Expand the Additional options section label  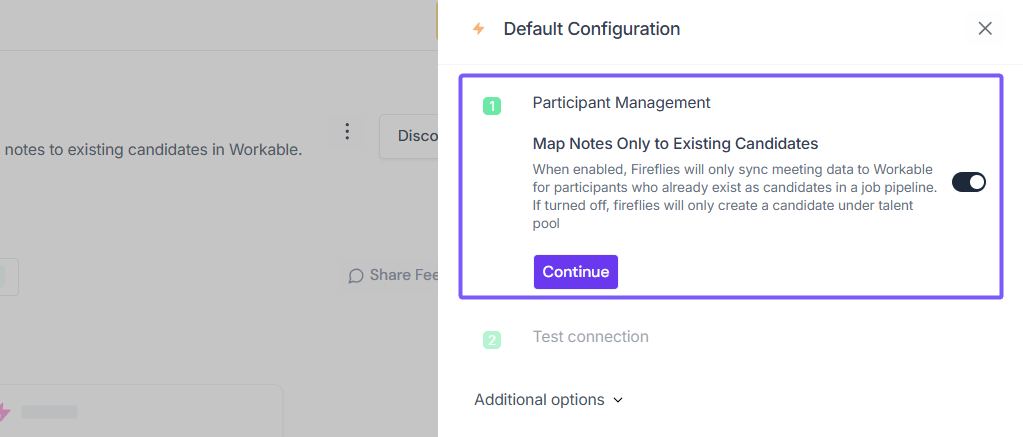coord(539,400)
